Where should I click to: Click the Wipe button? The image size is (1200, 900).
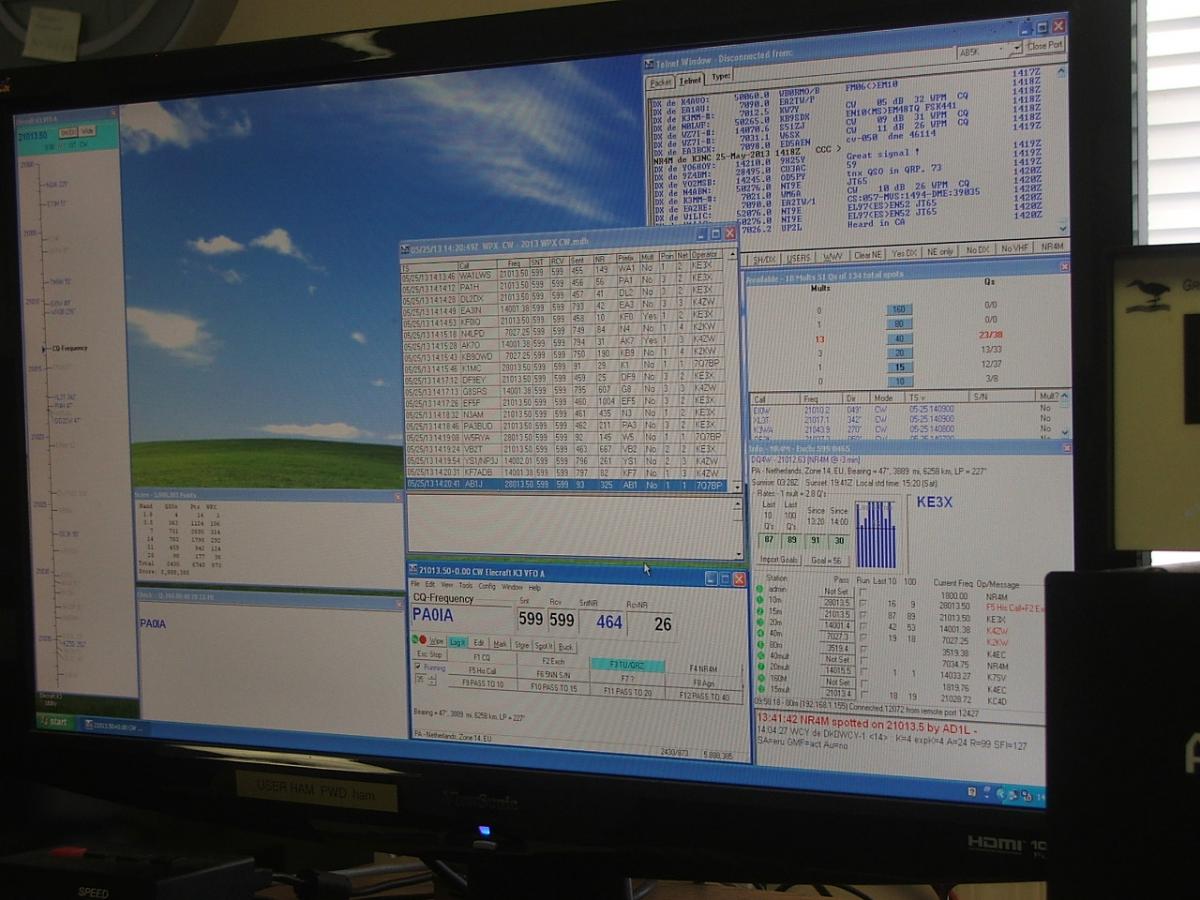tap(436, 641)
